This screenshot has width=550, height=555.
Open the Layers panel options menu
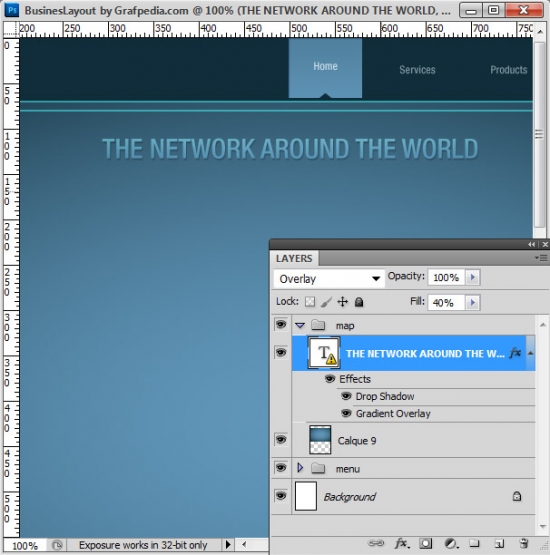tap(542, 258)
